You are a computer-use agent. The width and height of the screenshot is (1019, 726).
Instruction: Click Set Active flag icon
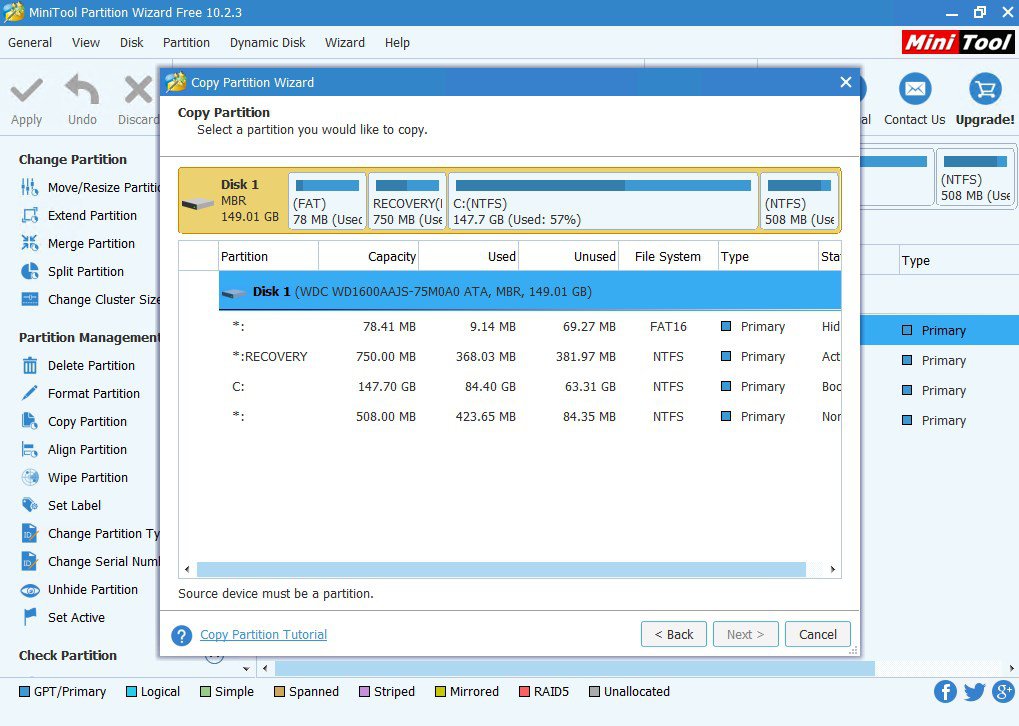pos(29,617)
